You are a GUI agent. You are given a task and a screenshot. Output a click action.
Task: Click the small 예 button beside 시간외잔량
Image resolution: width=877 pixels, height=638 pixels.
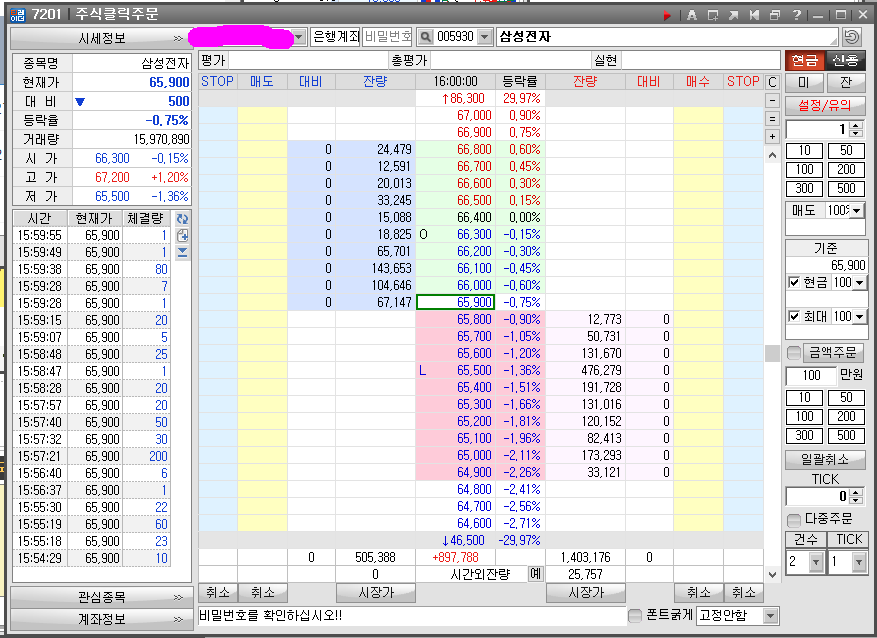click(x=536, y=574)
